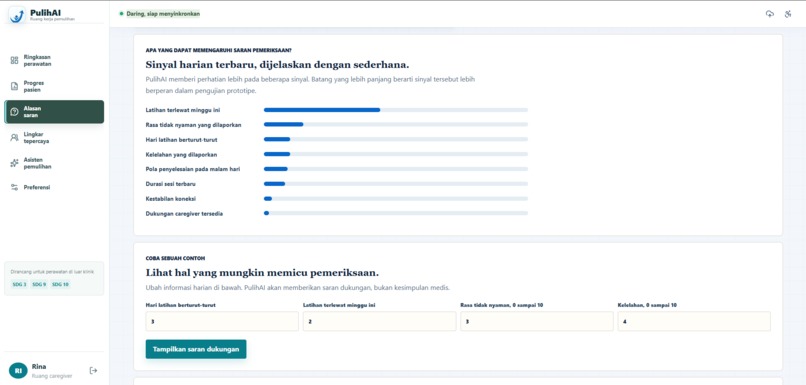Click the Asisten pemulihan sparkle icon
This screenshot has width=806, height=385.
click(x=14, y=163)
